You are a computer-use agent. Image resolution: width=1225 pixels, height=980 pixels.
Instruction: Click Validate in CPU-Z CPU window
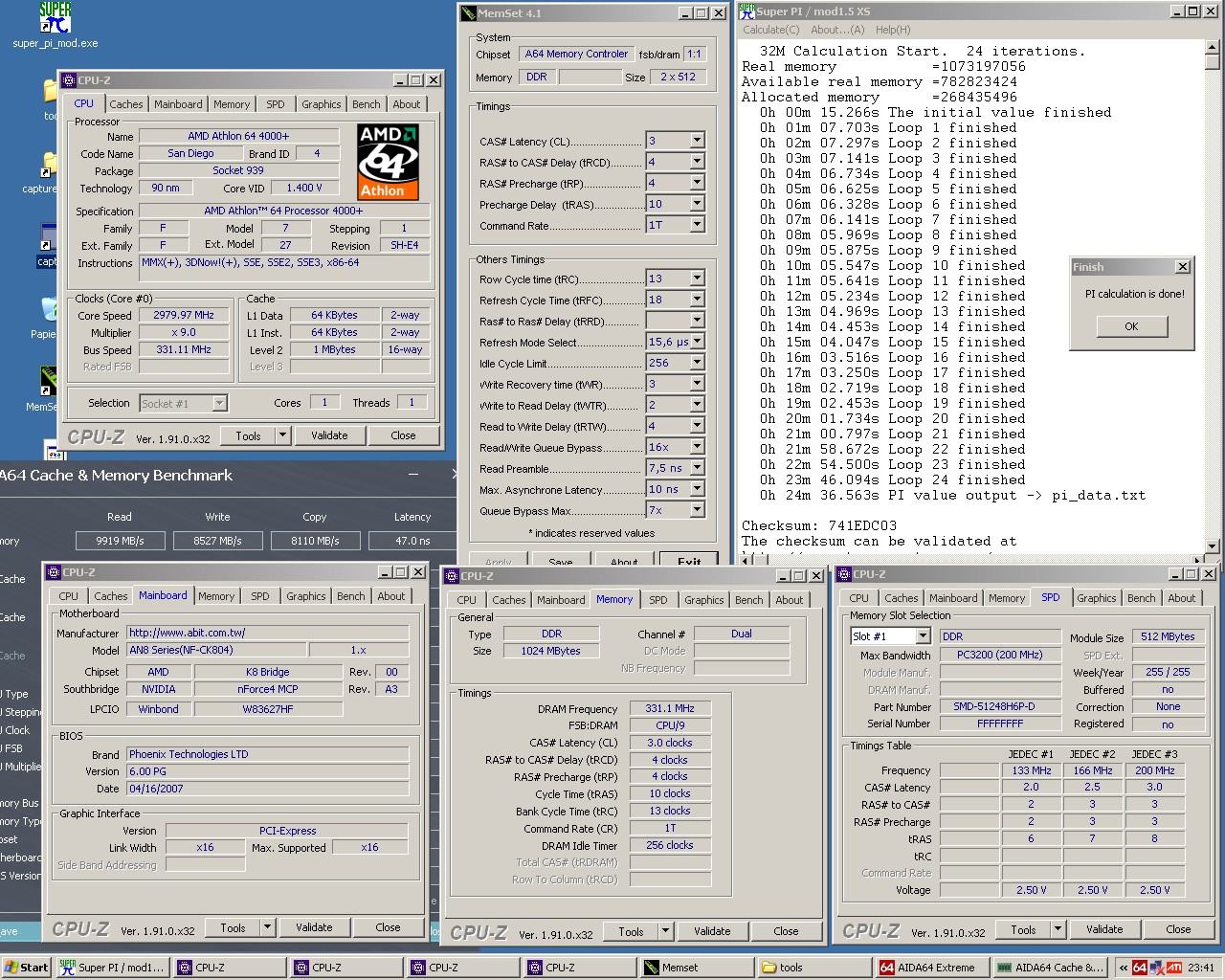[329, 435]
